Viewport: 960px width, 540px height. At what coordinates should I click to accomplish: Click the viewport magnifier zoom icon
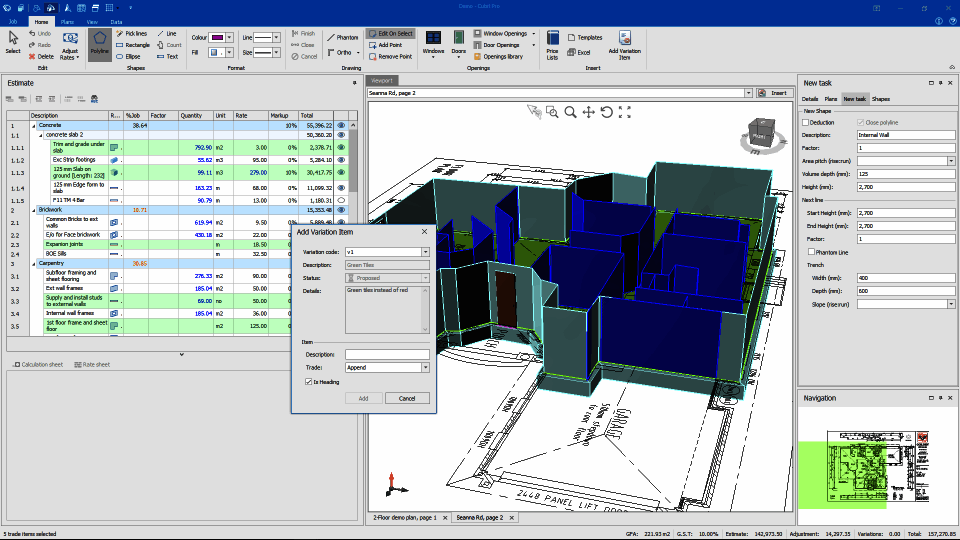click(570, 112)
